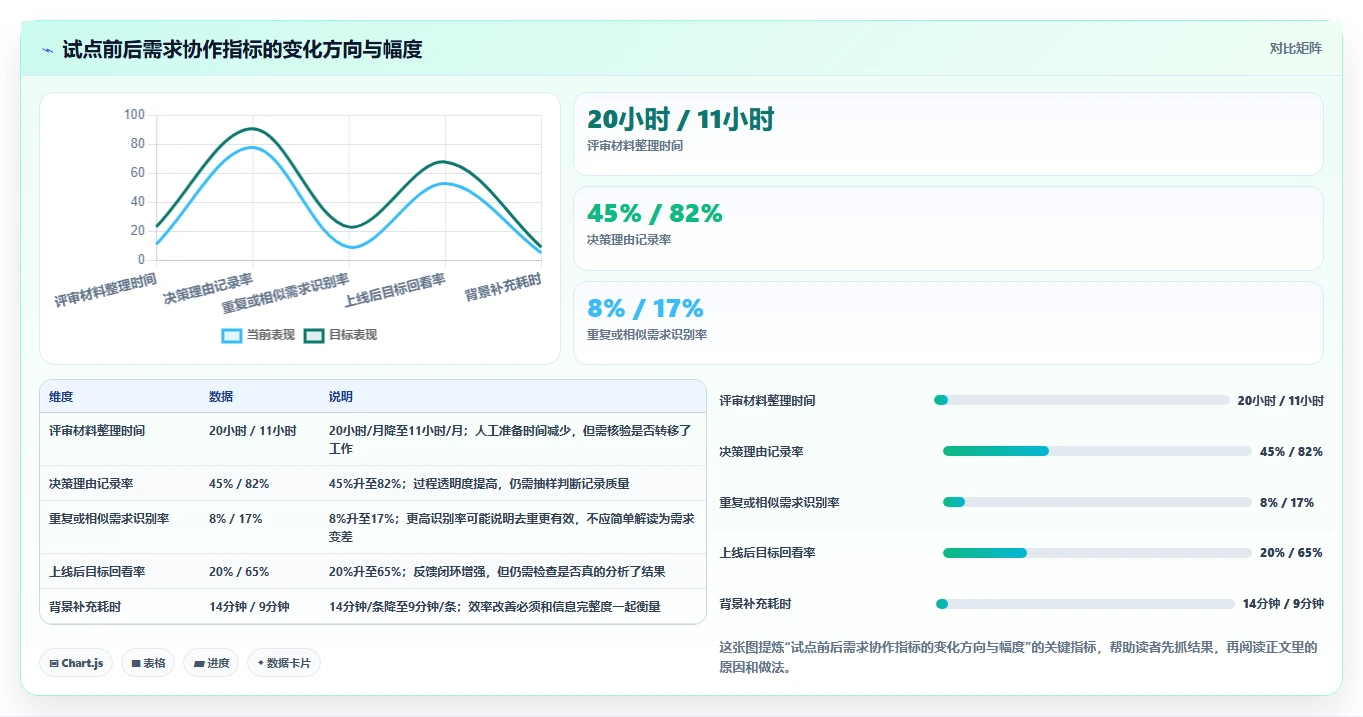Click table cell 决策理由记录率 in 维度 column

pos(91,484)
